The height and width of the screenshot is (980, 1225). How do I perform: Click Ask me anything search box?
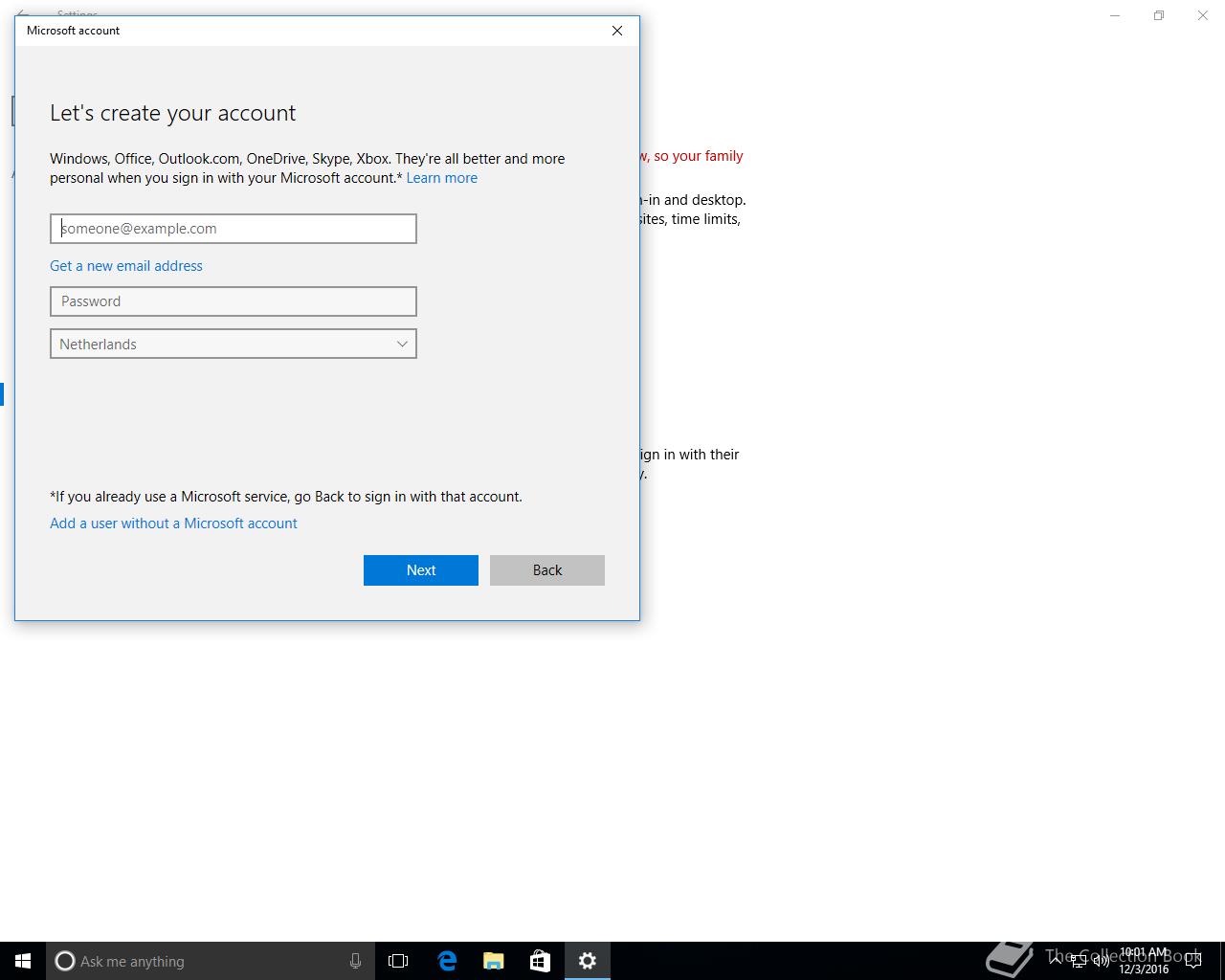click(211, 961)
